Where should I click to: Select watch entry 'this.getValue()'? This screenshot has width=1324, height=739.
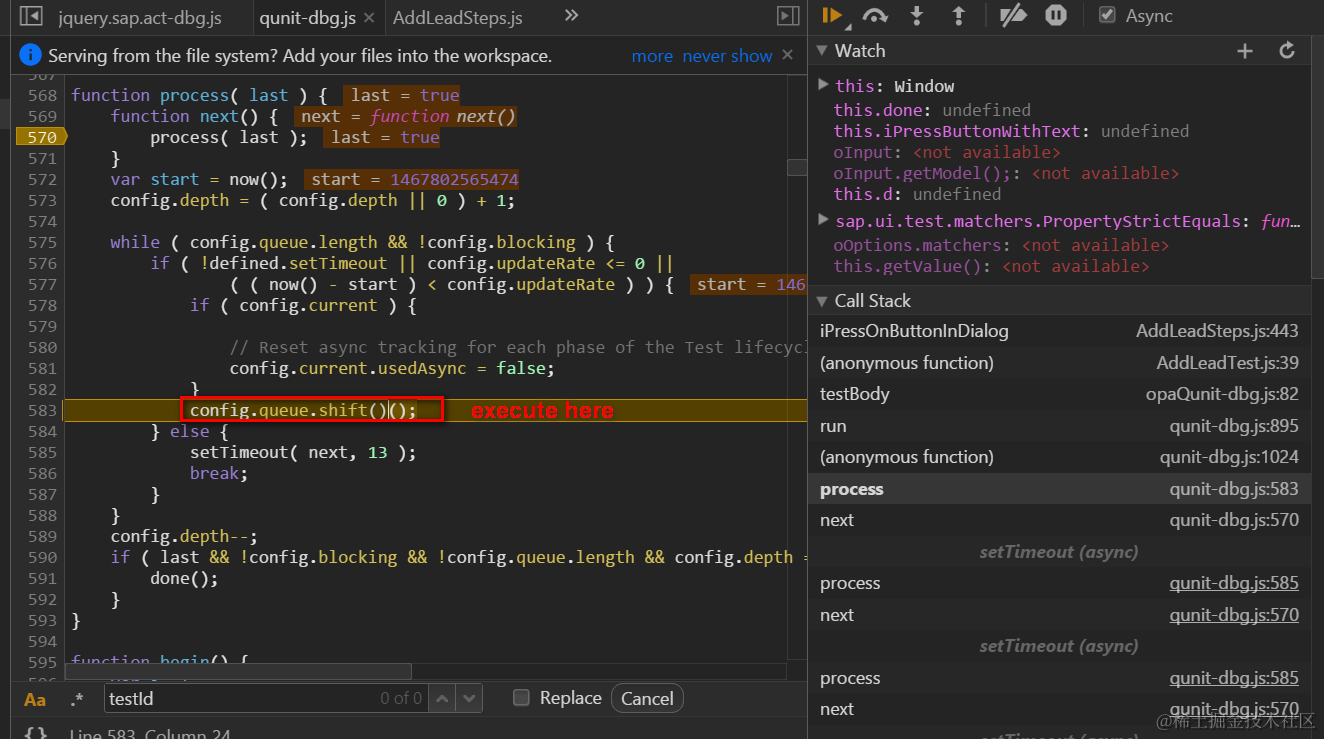991,266
